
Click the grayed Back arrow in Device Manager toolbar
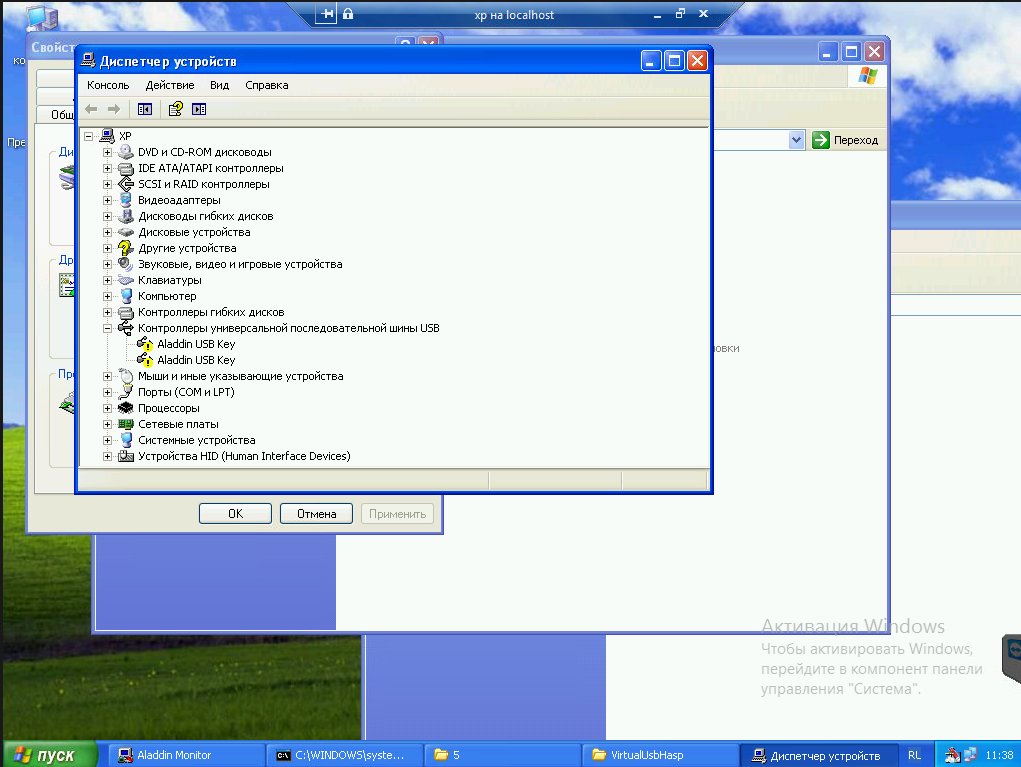coord(91,109)
